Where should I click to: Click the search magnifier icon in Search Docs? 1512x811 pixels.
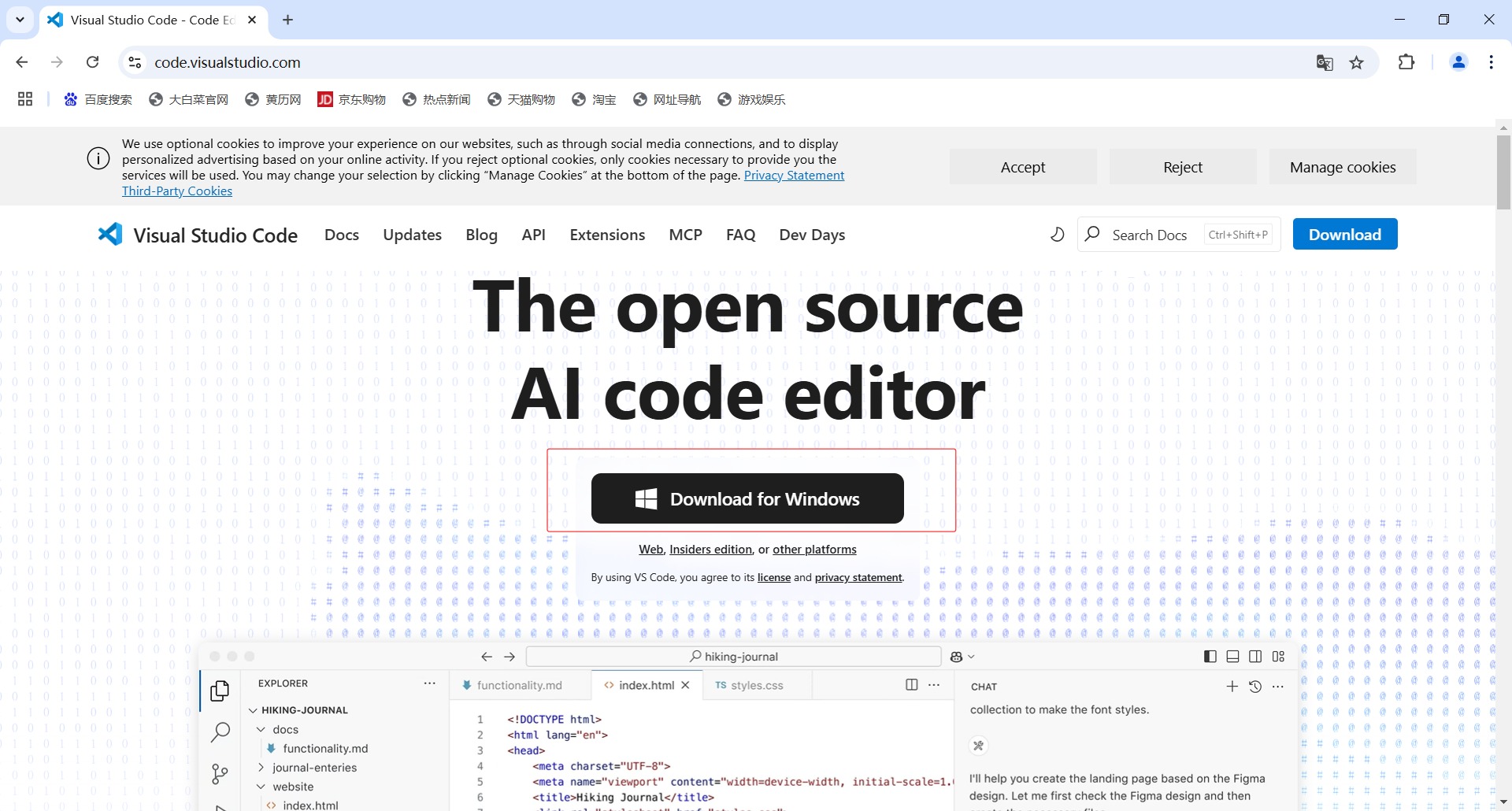click(1092, 234)
